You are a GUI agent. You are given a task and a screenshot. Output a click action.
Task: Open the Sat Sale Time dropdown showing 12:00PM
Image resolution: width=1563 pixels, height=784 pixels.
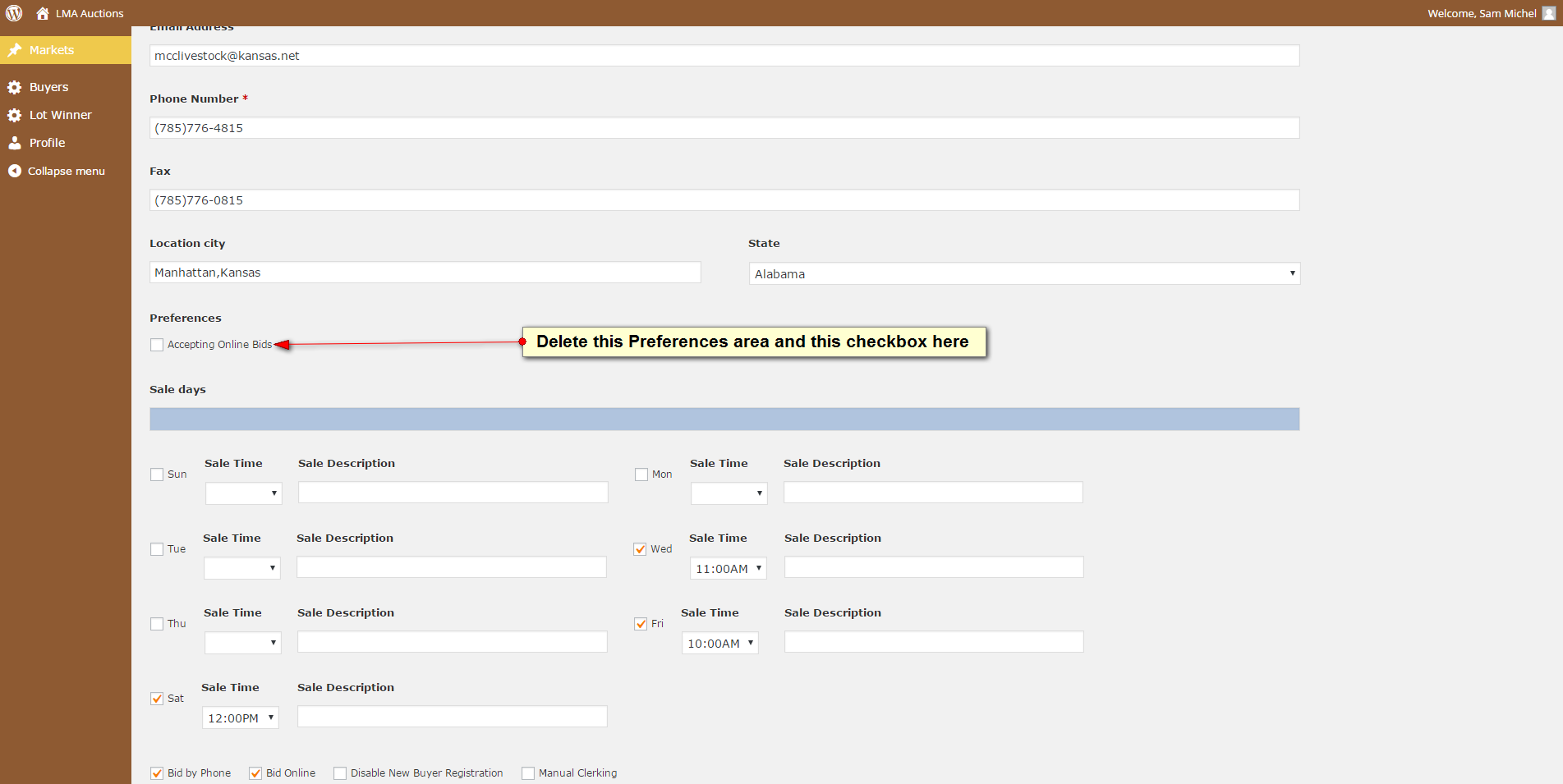[241, 718]
